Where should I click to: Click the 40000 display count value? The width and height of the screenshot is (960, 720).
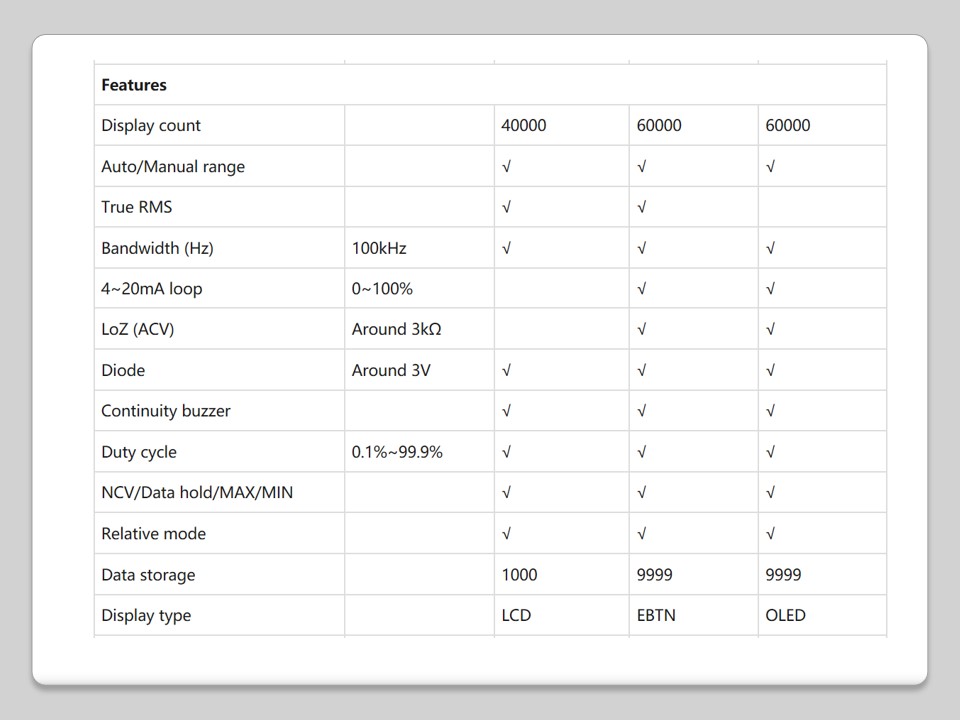click(523, 126)
